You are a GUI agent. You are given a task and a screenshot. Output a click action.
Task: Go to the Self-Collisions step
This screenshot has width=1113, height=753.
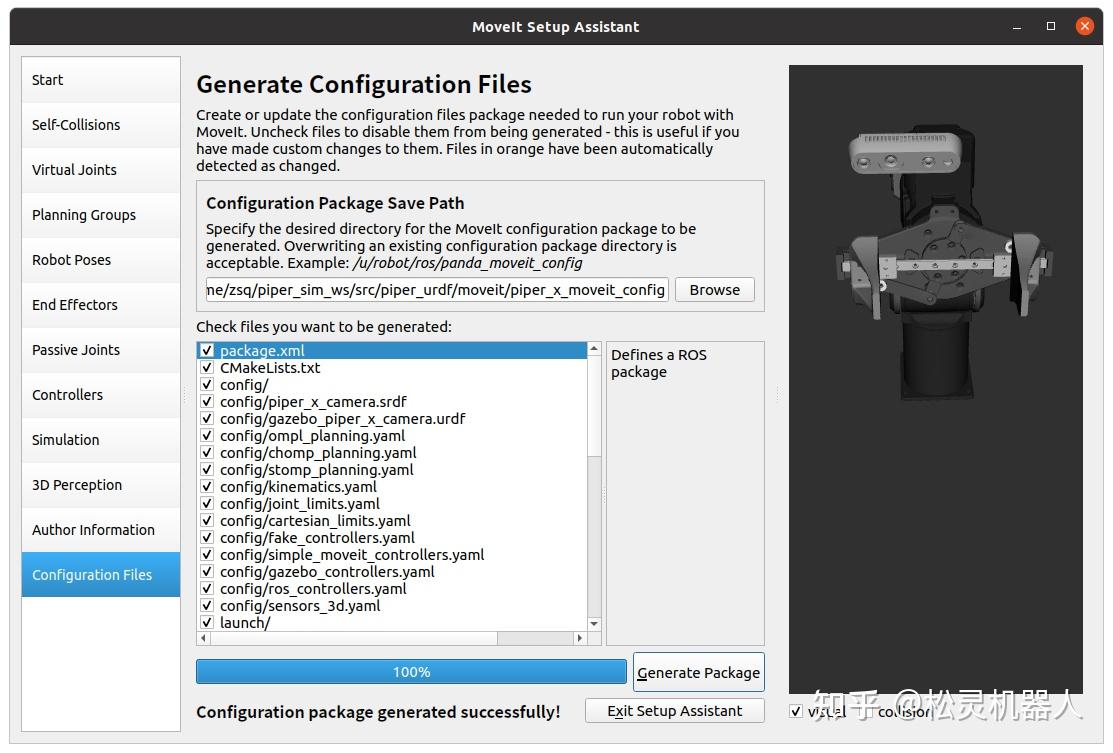coord(101,125)
